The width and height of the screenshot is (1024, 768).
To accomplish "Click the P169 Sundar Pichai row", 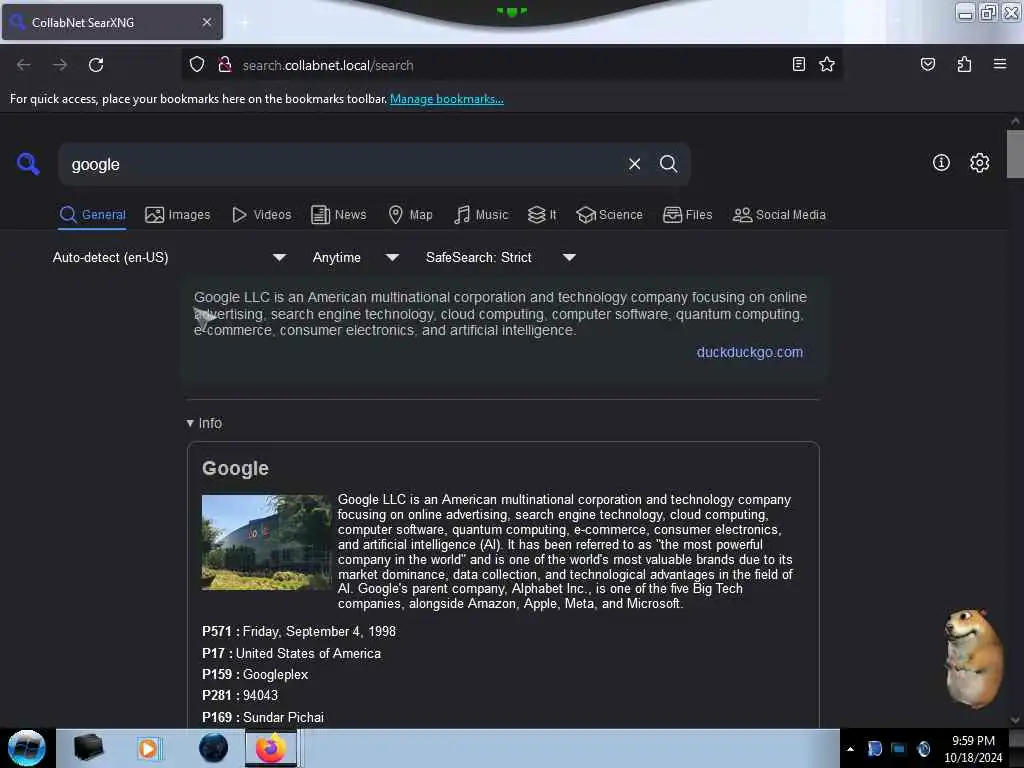I will point(263,717).
